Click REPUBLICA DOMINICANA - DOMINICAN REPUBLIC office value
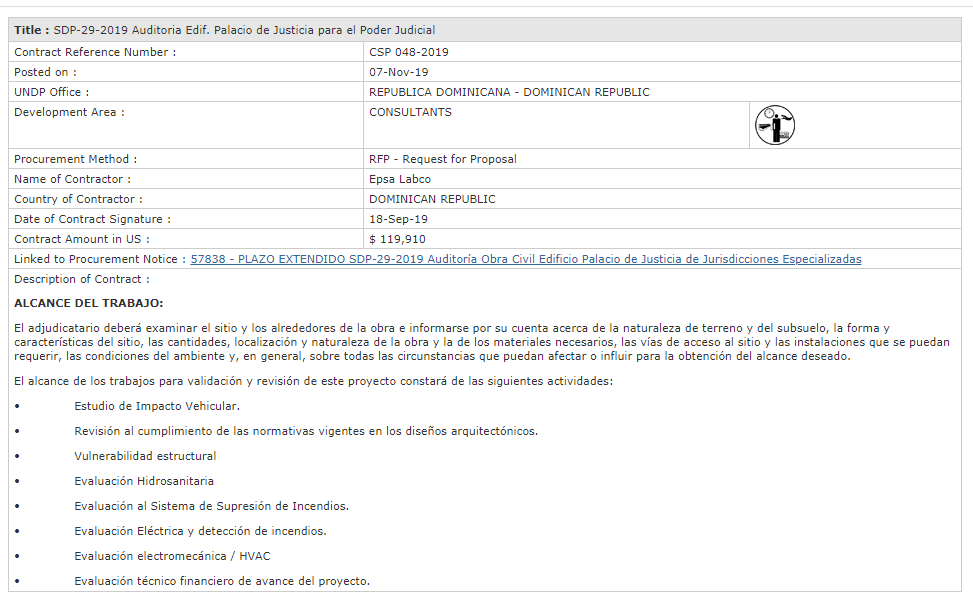973x603 pixels. [509, 92]
